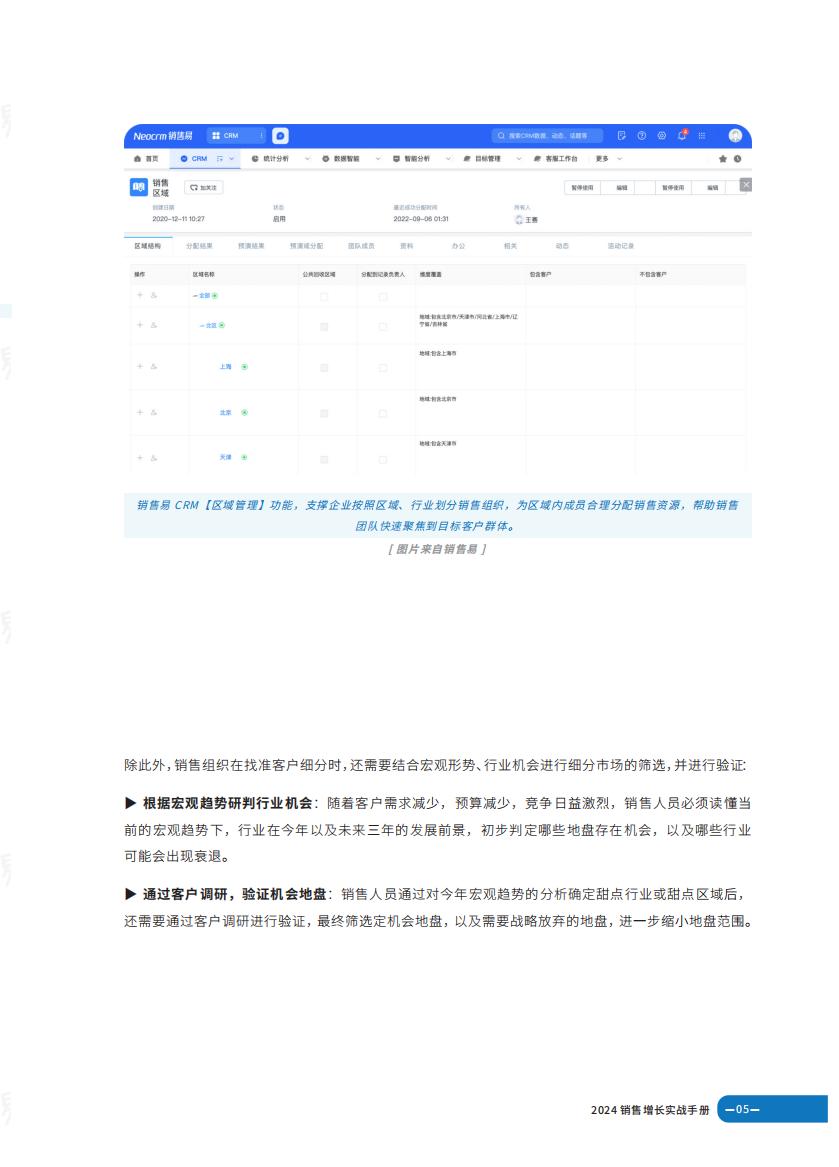Screen dimensions: 839x1167
Task: Toggle 分配到记录负责人 checkbox in 北京 row
Action: (x=383, y=413)
